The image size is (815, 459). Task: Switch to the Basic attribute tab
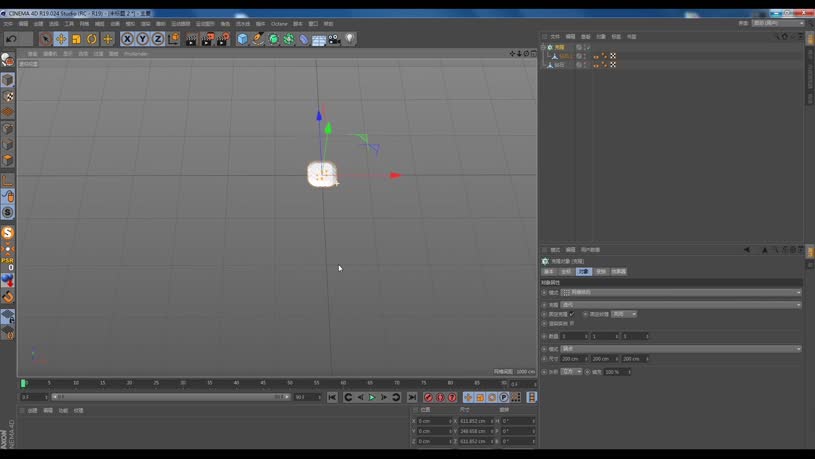pyautogui.click(x=549, y=271)
